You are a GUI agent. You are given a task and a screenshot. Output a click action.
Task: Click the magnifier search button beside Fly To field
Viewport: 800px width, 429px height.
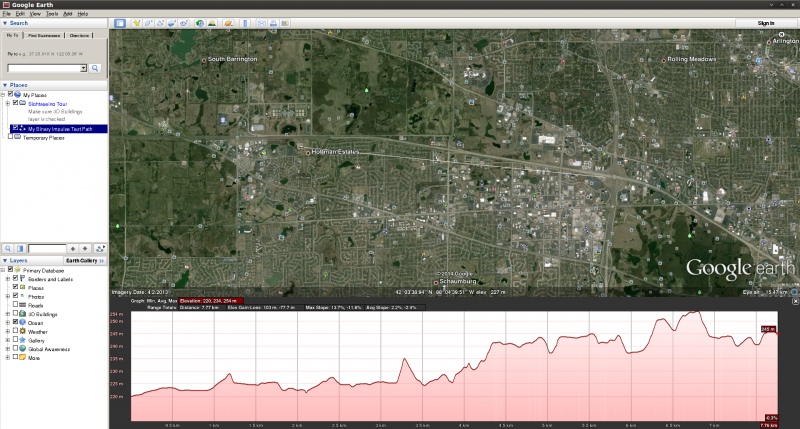95,68
